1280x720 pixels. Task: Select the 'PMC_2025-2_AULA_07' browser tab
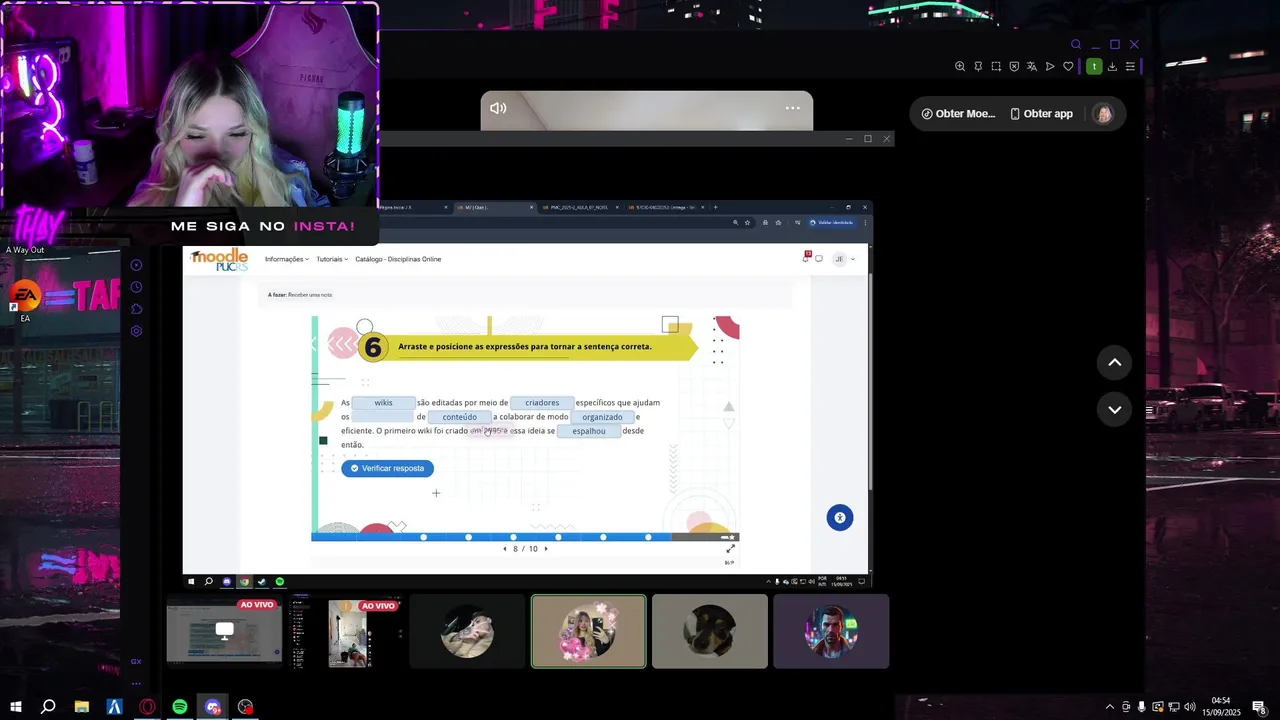click(x=581, y=207)
